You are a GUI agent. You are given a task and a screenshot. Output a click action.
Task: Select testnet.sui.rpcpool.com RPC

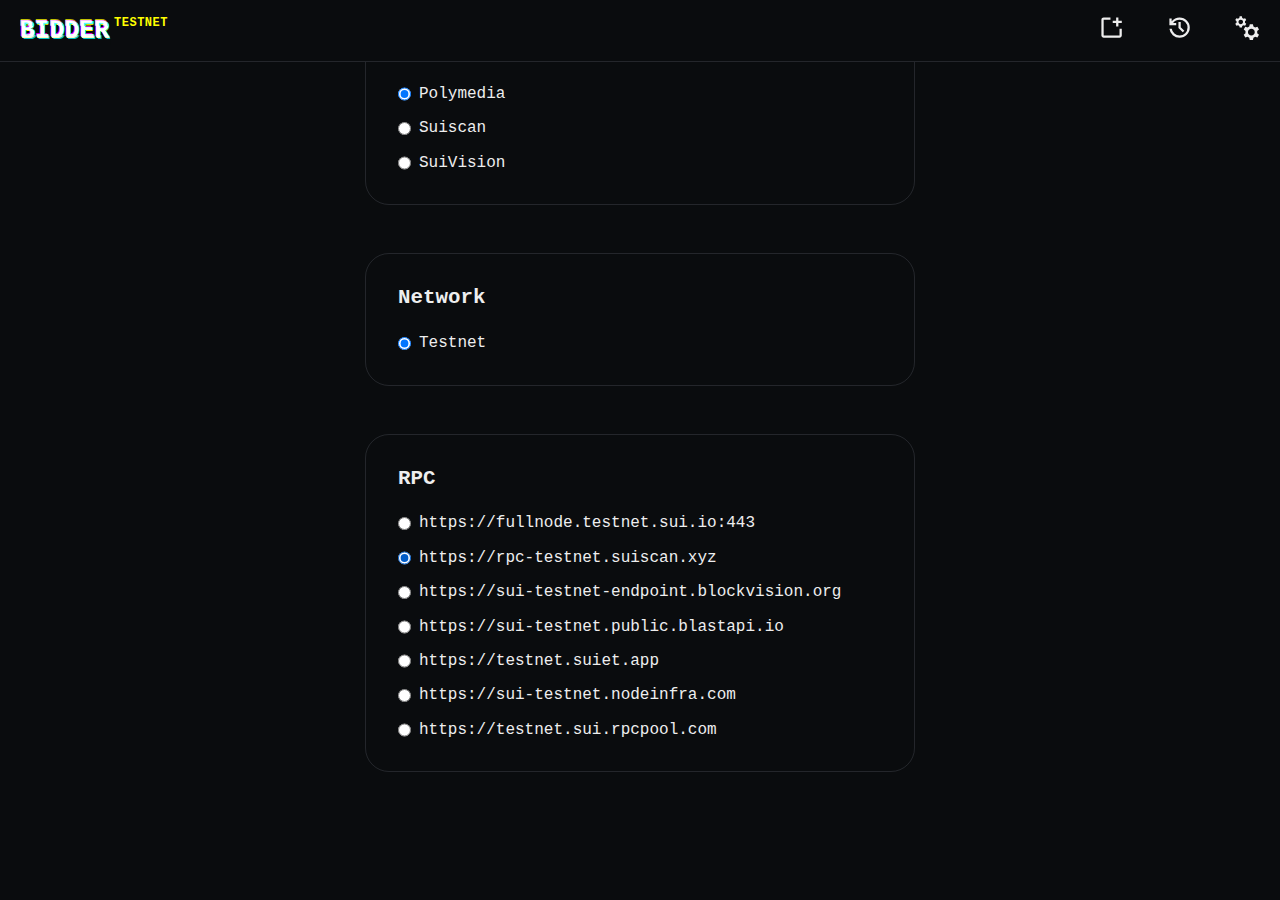405,730
